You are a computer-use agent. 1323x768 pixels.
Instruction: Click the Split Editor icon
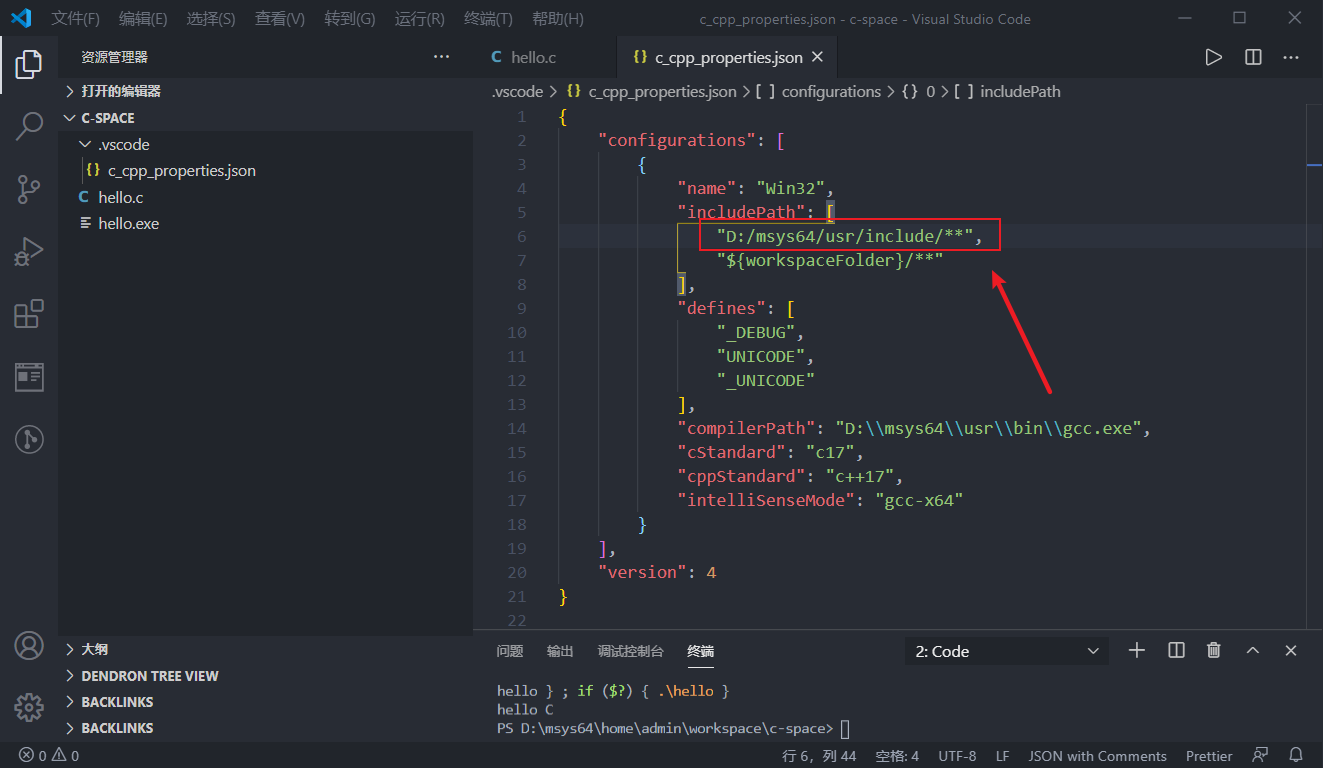click(1252, 57)
